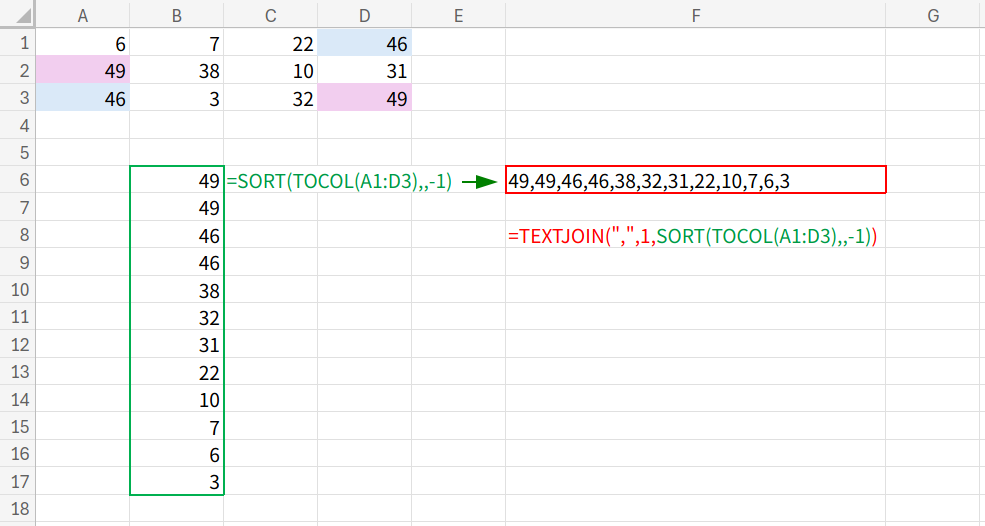Click the green SORT formula text
Viewport: 985px width, 526px height.
coord(340,182)
